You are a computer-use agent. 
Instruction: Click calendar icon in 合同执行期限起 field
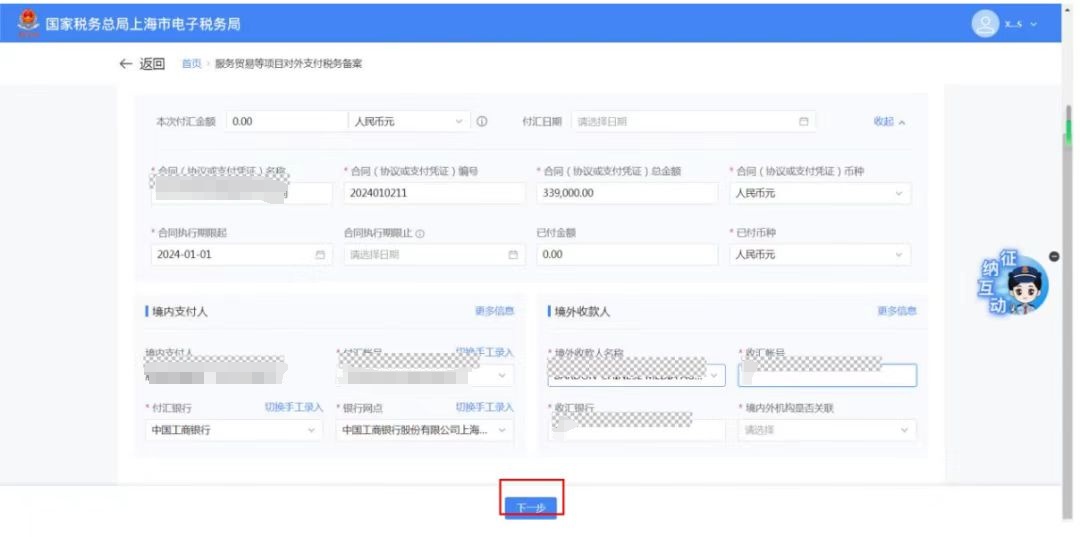click(x=320, y=255)
